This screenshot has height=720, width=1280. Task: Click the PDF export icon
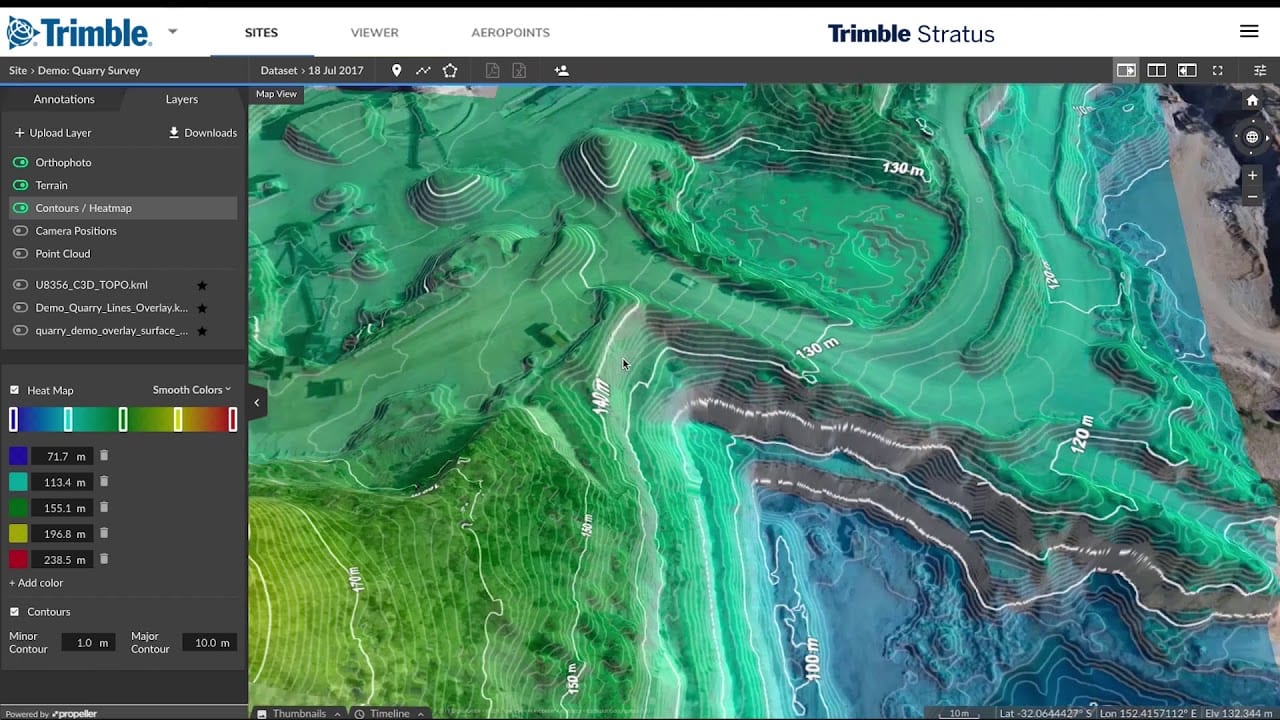pyautogui.click(x=492, y=71)
